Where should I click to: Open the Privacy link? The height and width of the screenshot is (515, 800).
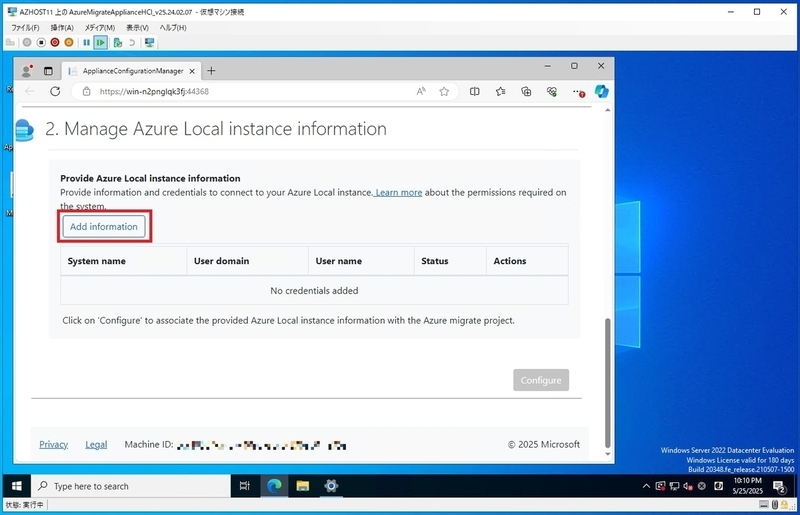coord(54,445)
